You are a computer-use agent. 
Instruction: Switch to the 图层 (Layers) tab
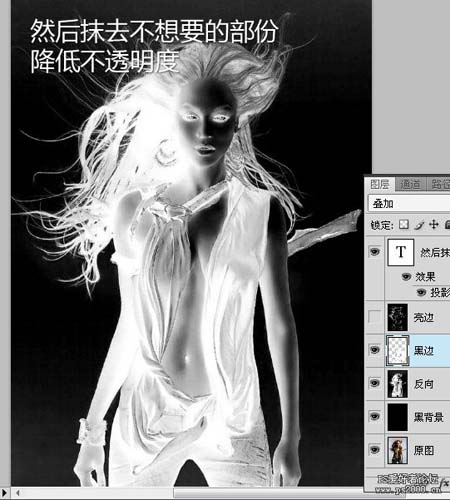(x=380, y=184)
